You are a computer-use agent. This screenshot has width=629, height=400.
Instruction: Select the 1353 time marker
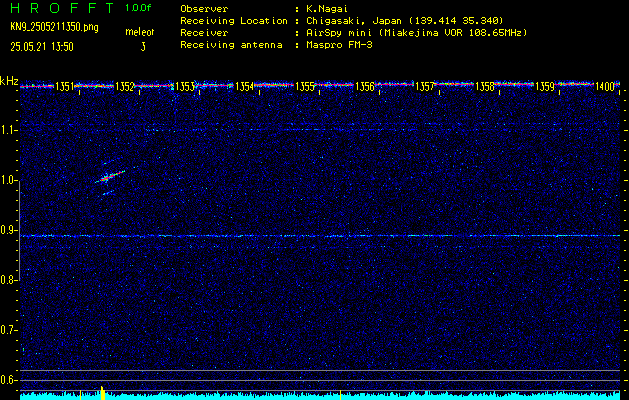pos(185,87)
